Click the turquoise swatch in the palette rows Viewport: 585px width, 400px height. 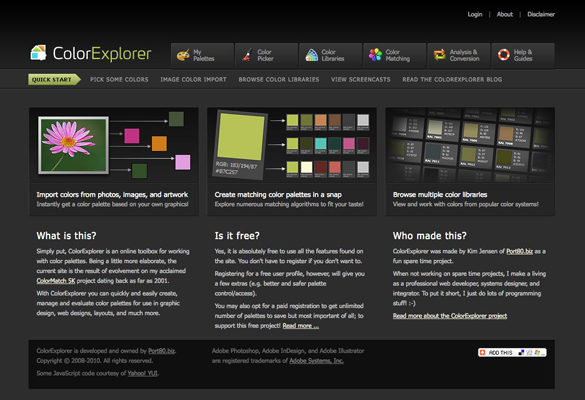(x=320, y=144)
